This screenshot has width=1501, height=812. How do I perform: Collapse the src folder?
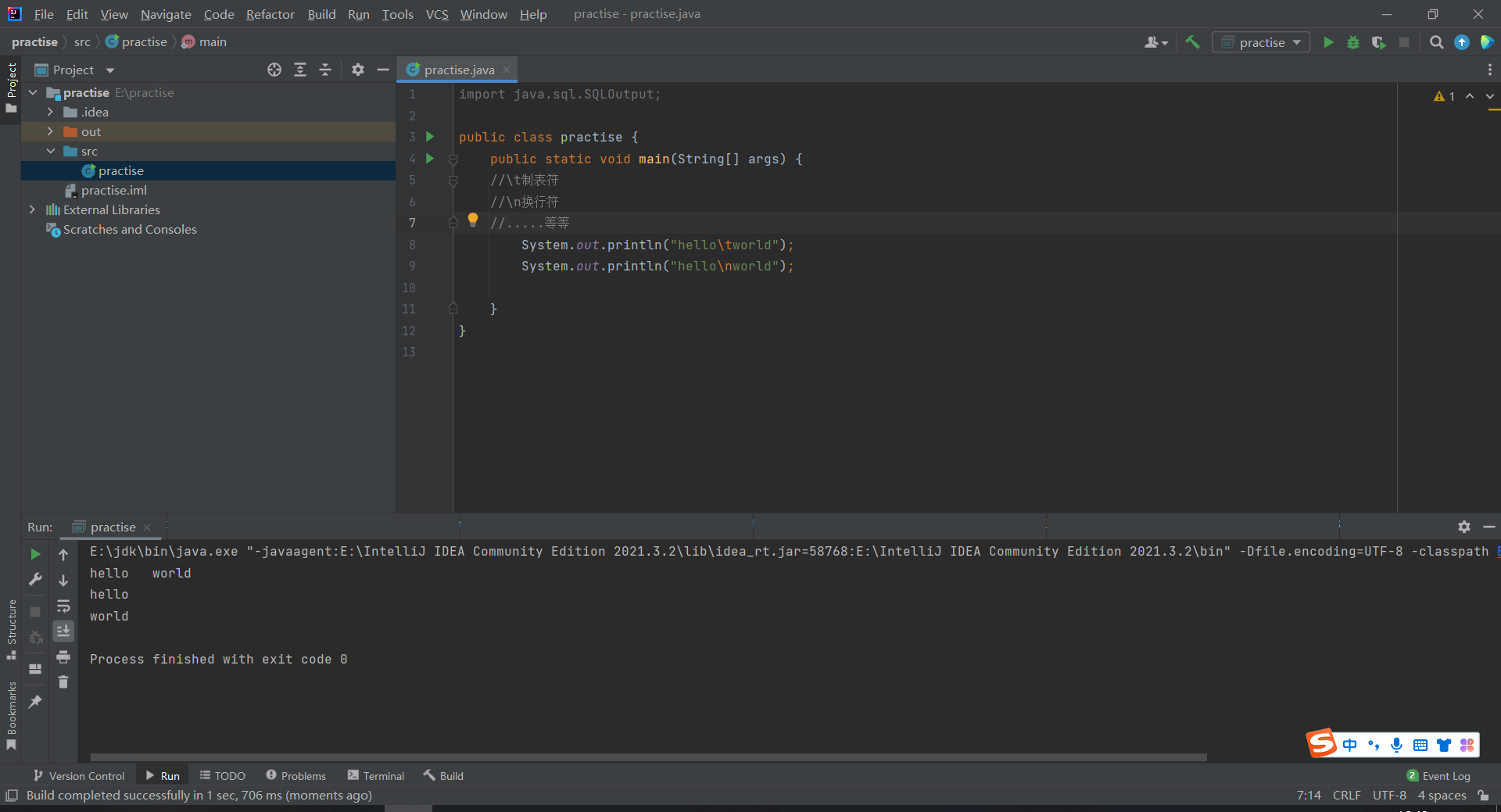(50, 151)
